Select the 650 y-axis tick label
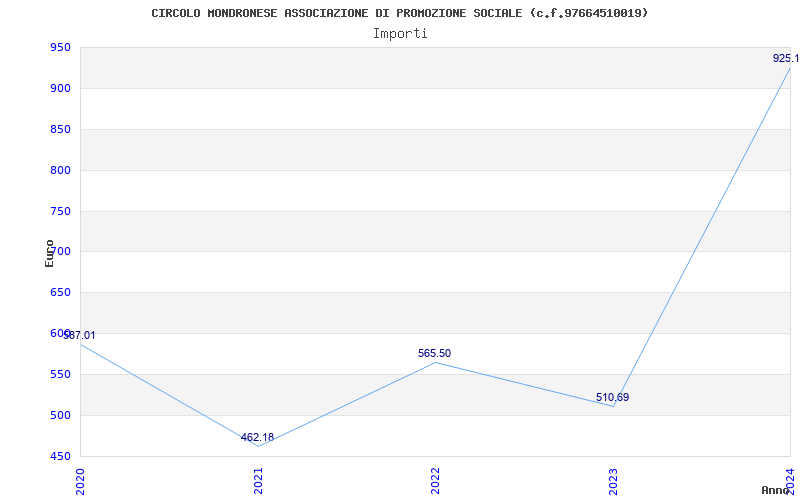800x500 pixels. [60, 293]
